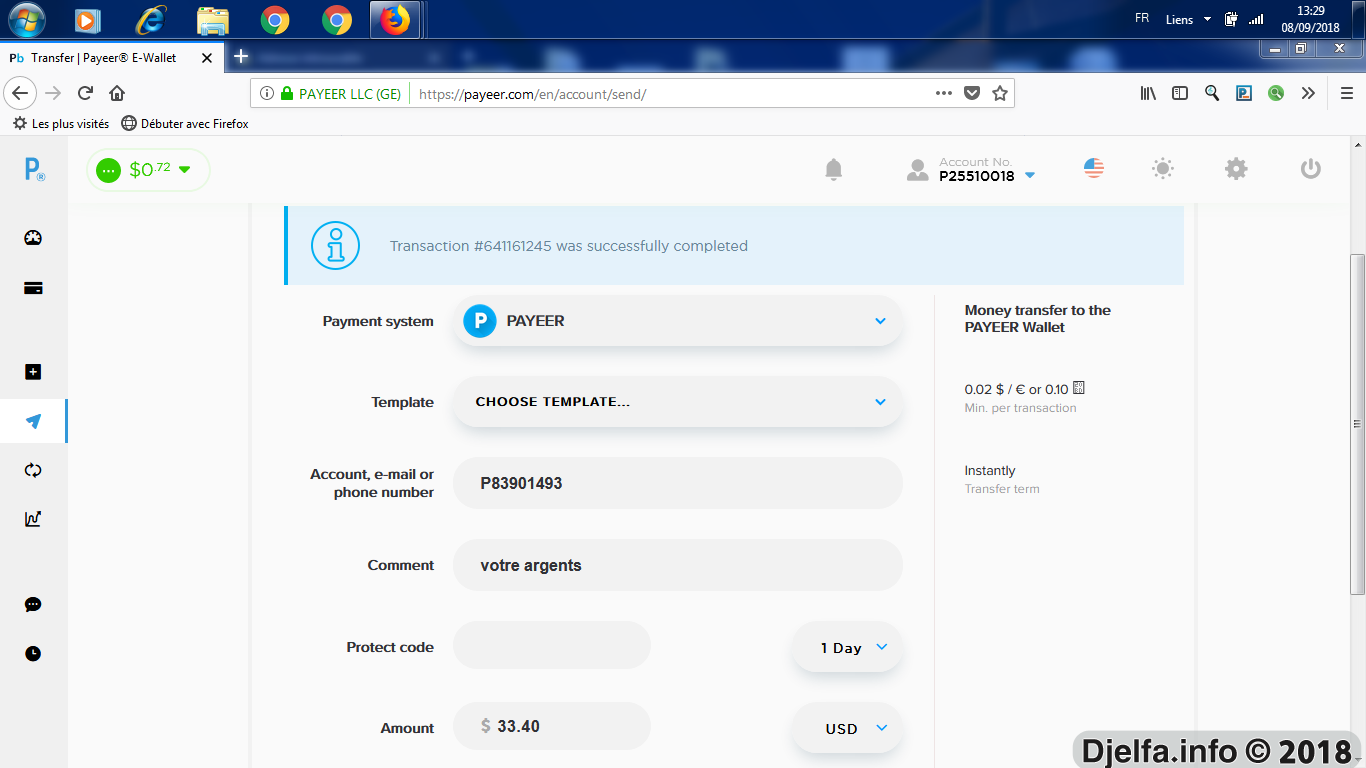Viewport: 1366px width, 768px height.
Task: Open the dashboard gauge icon in the sidebar
Action: [x=33, y=238]
